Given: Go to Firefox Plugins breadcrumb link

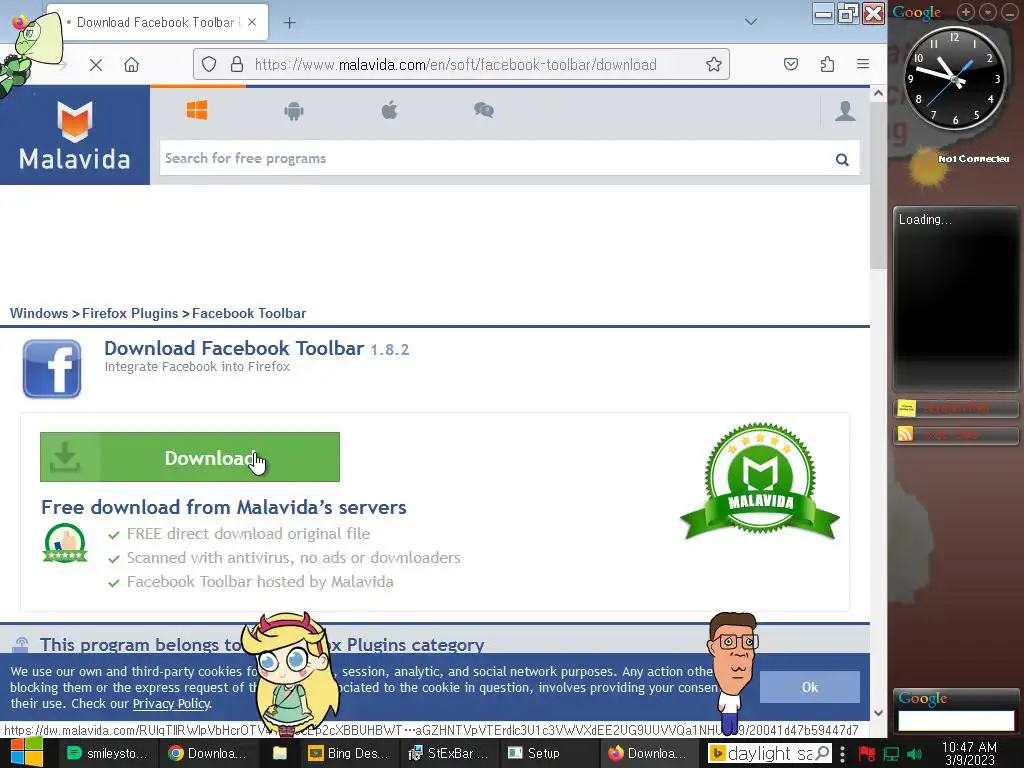Looking at the screenshot, I should click(130, 313).
